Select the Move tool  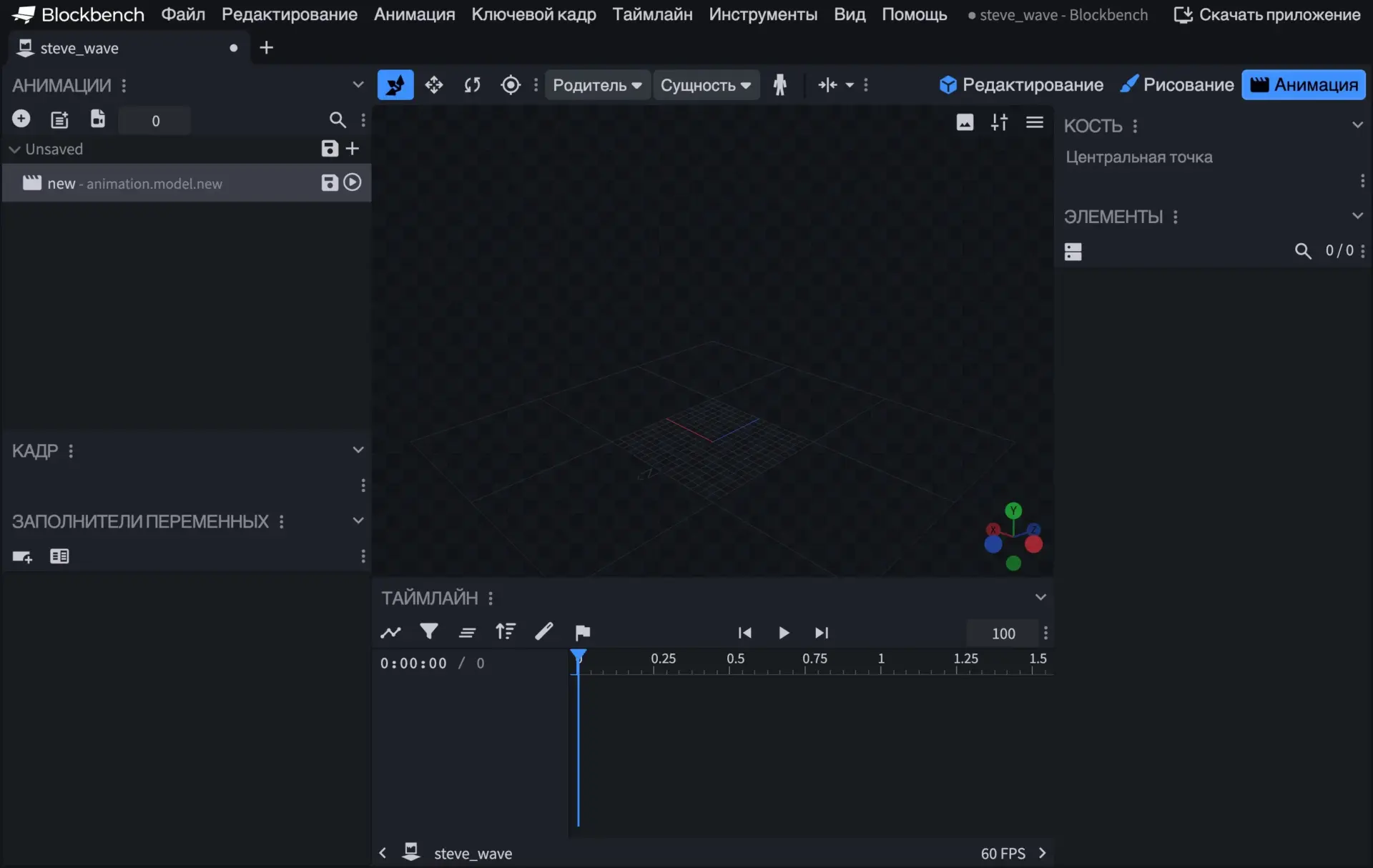[434, 85]
